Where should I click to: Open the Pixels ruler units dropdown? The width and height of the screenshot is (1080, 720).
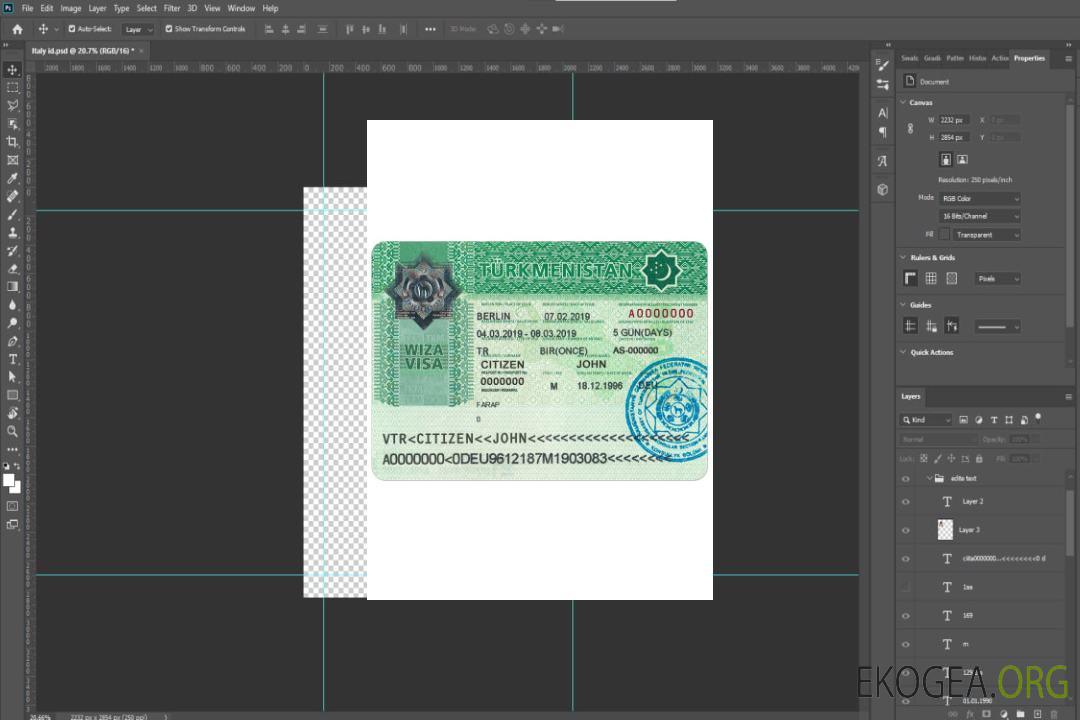pos(997,279)
